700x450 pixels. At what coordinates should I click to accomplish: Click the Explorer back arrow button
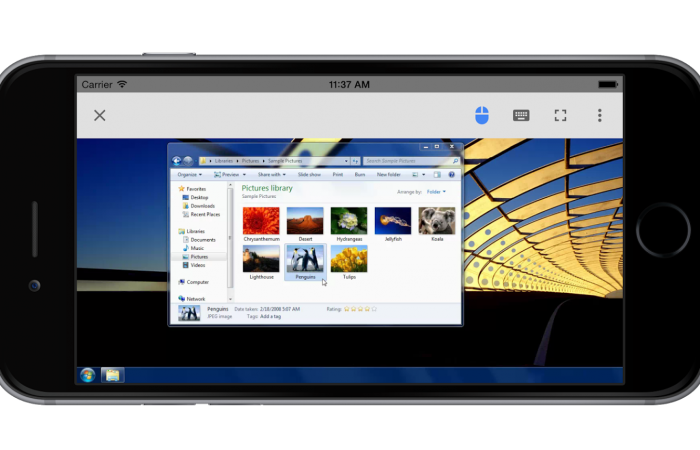click(x=177, y=160)
